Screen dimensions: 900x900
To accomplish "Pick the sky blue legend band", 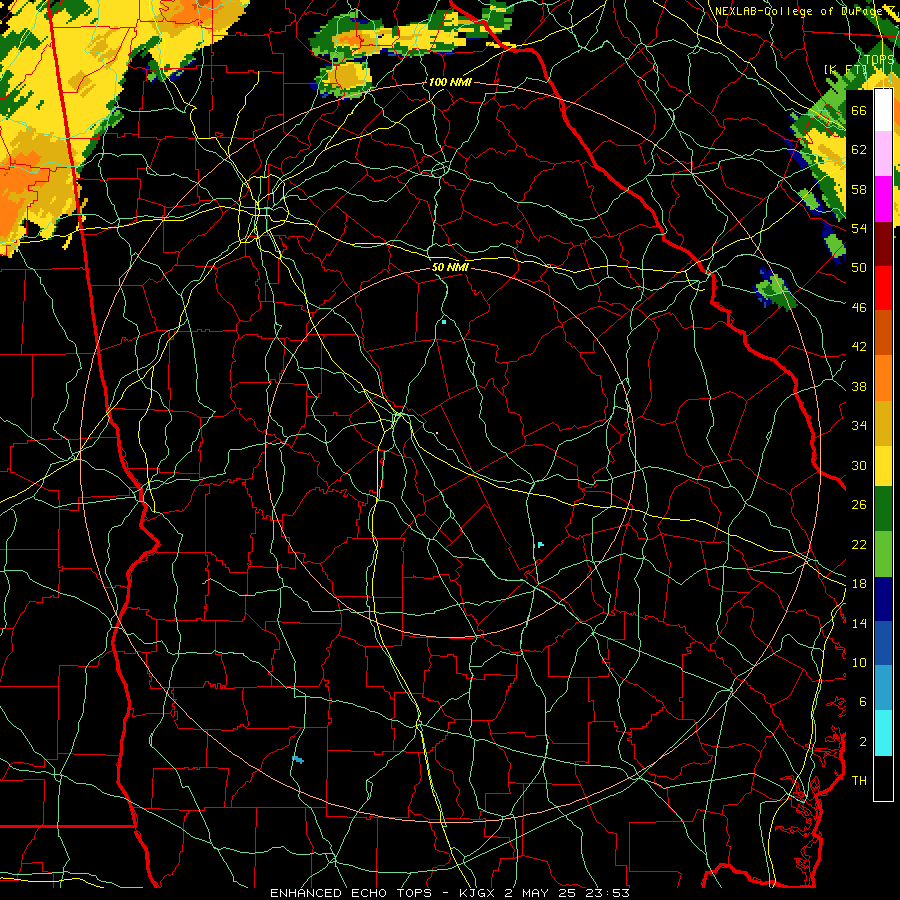I will click(x=883, y=688).
